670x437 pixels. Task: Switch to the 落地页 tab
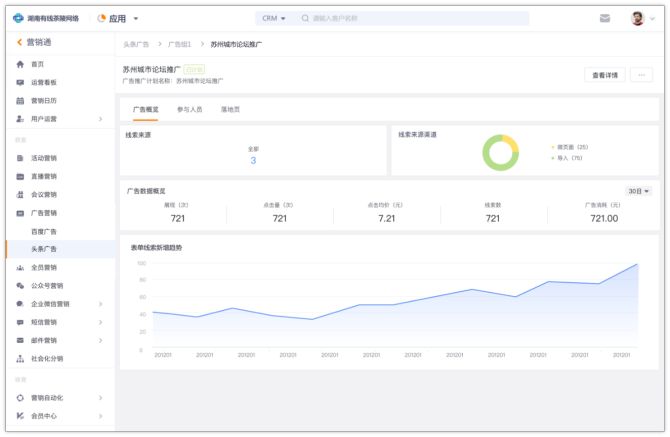230,109
